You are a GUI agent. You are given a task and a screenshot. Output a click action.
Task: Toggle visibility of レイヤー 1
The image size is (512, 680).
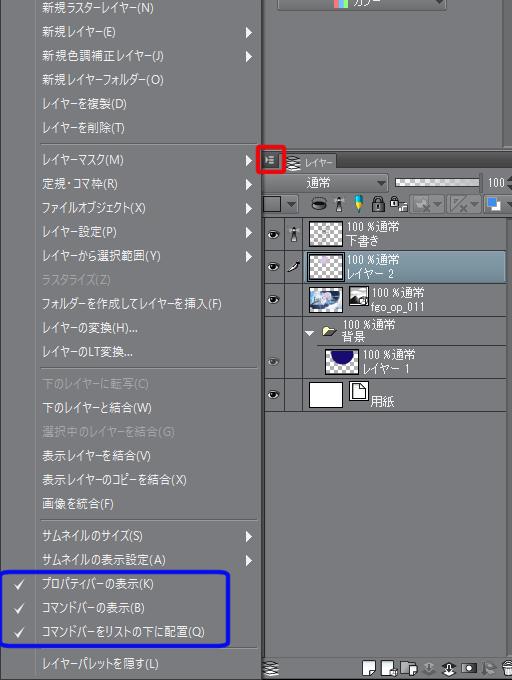point(273,361)
